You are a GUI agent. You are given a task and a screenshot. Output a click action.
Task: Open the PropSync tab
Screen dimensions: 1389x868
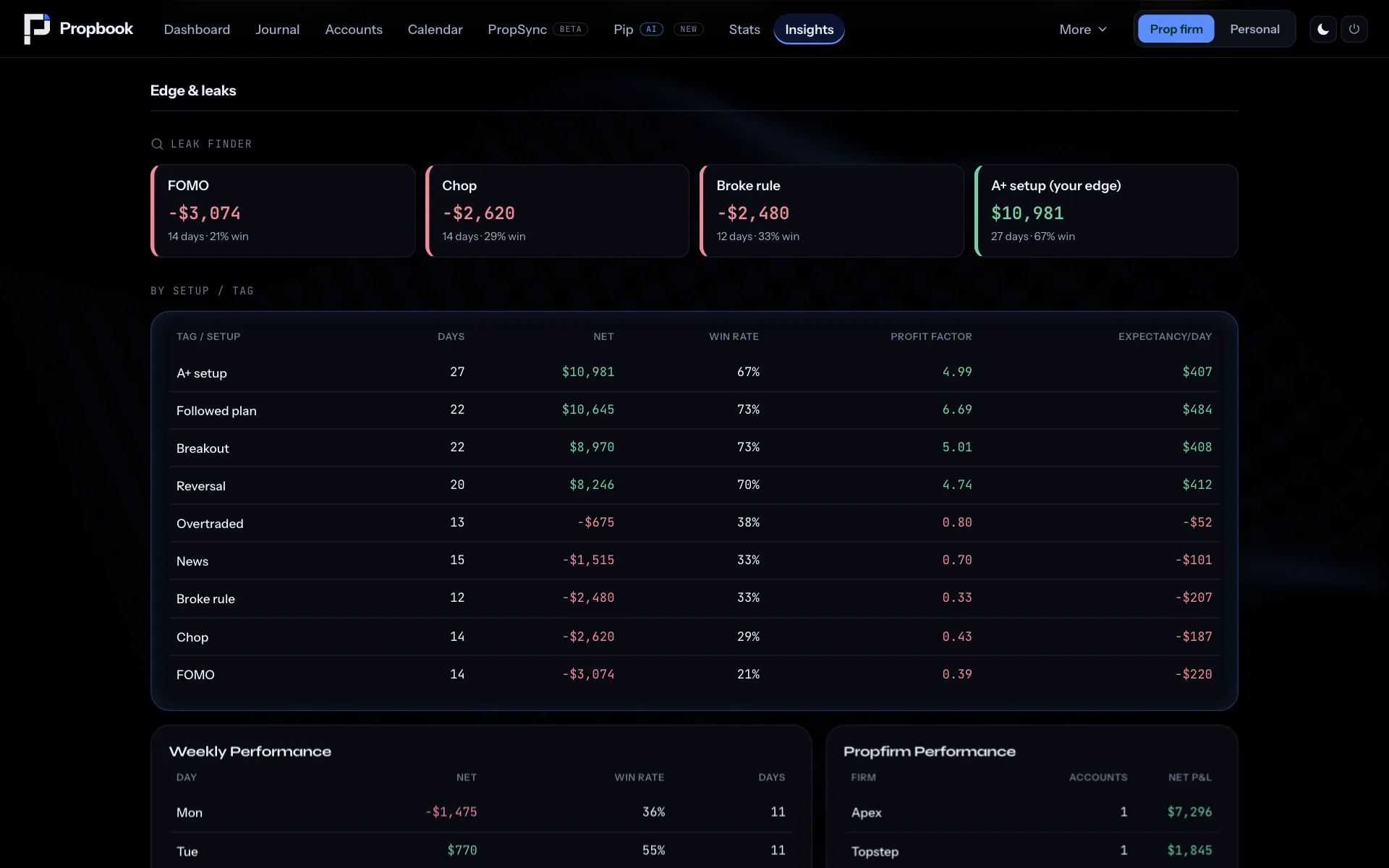[517, 29]
